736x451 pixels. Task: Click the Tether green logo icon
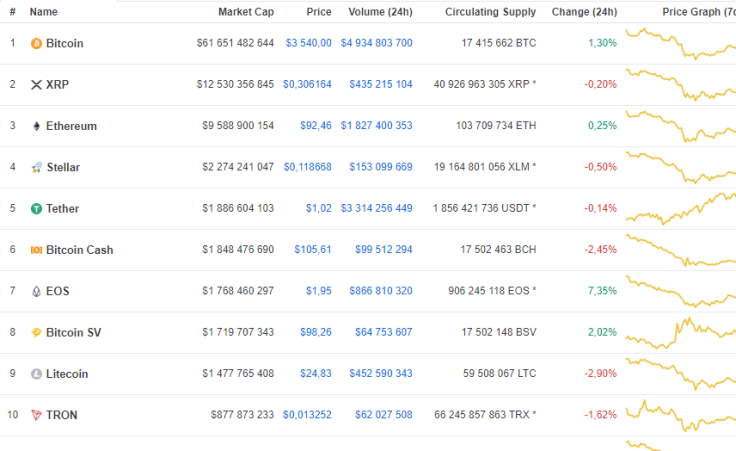click(x=36, y=209)
